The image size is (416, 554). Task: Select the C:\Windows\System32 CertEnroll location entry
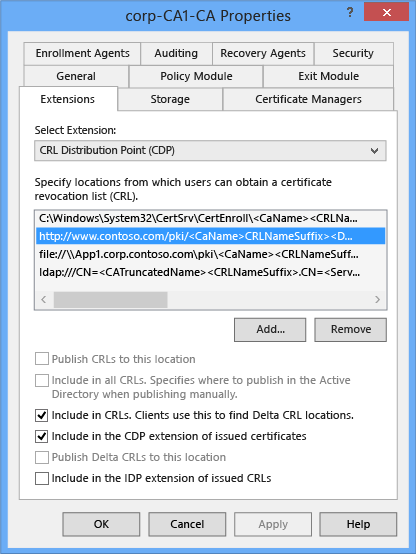[210, 218]
